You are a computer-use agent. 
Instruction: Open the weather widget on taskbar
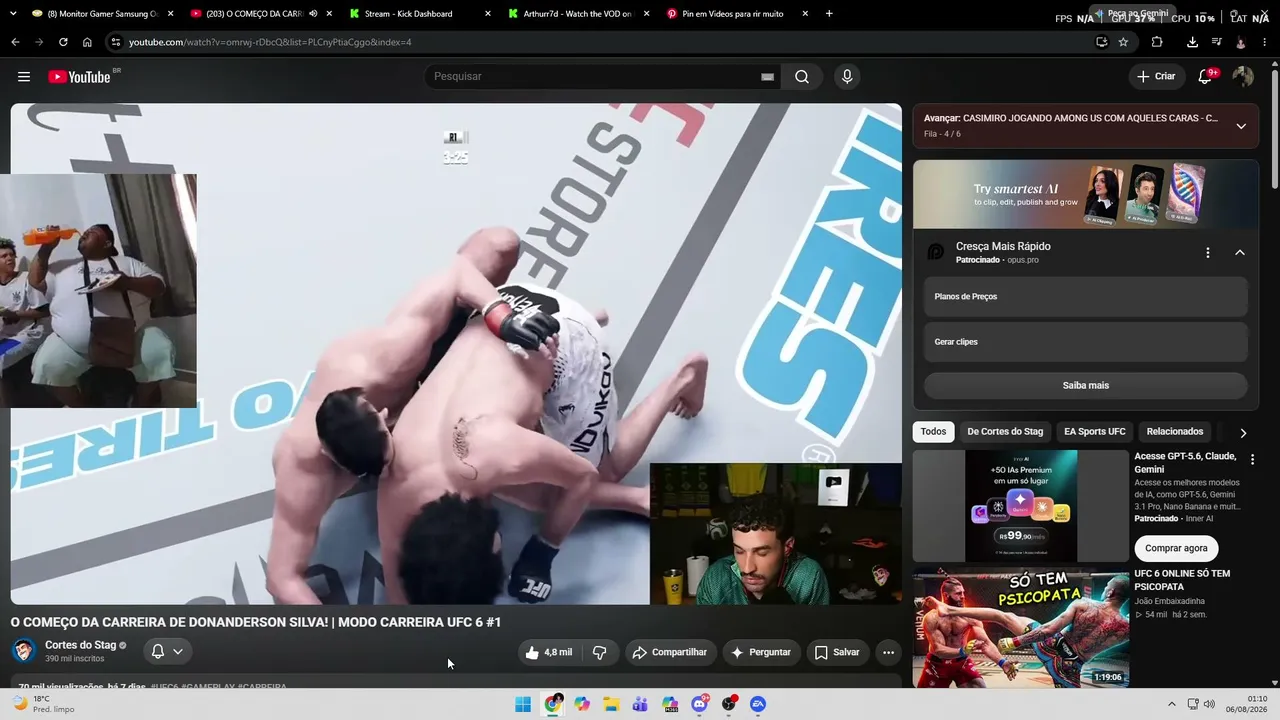coord(44,704)
